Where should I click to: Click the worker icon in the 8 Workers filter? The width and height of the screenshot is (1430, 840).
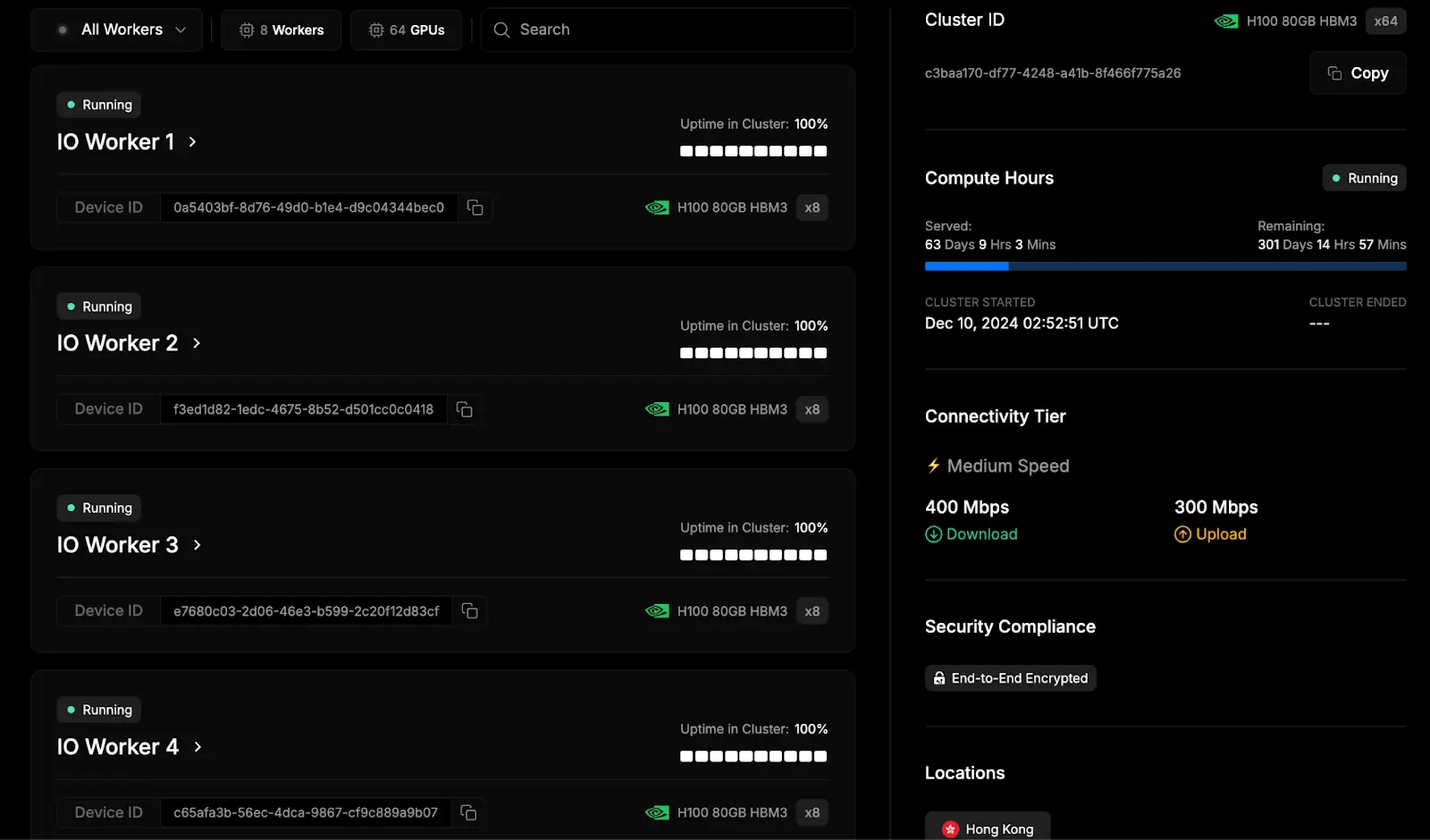(245, 29)
